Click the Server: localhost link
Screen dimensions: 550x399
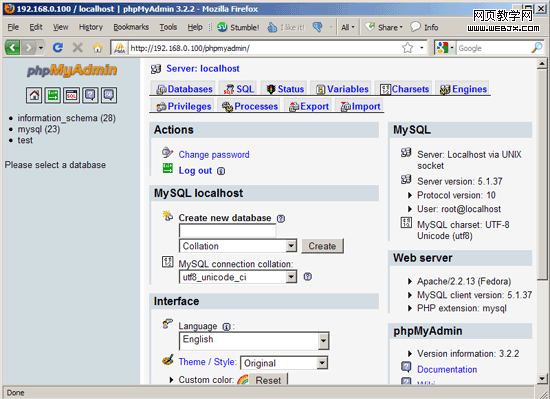(x=203, y=69)
